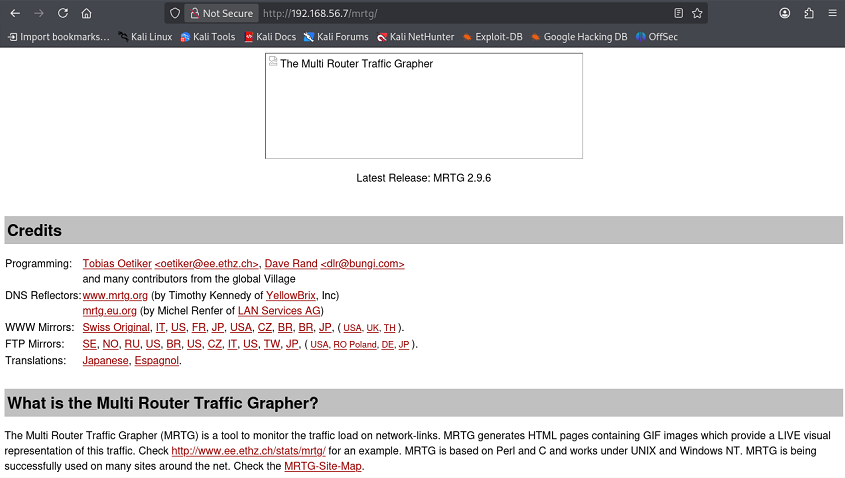Viewport: 845px width, 478px height.
Task: Go back with the browser back arrow
Action: 15,13
